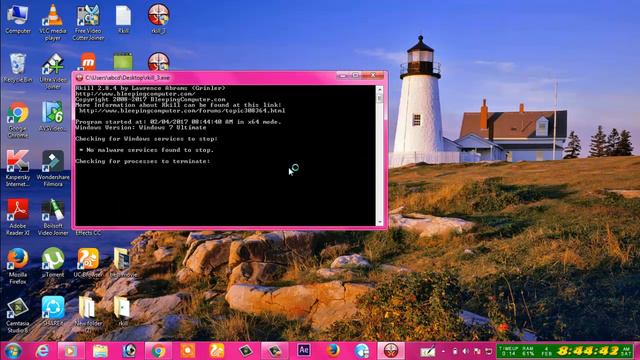
Task: Open the rkill folder on desktop
Action: click(122, 311)
